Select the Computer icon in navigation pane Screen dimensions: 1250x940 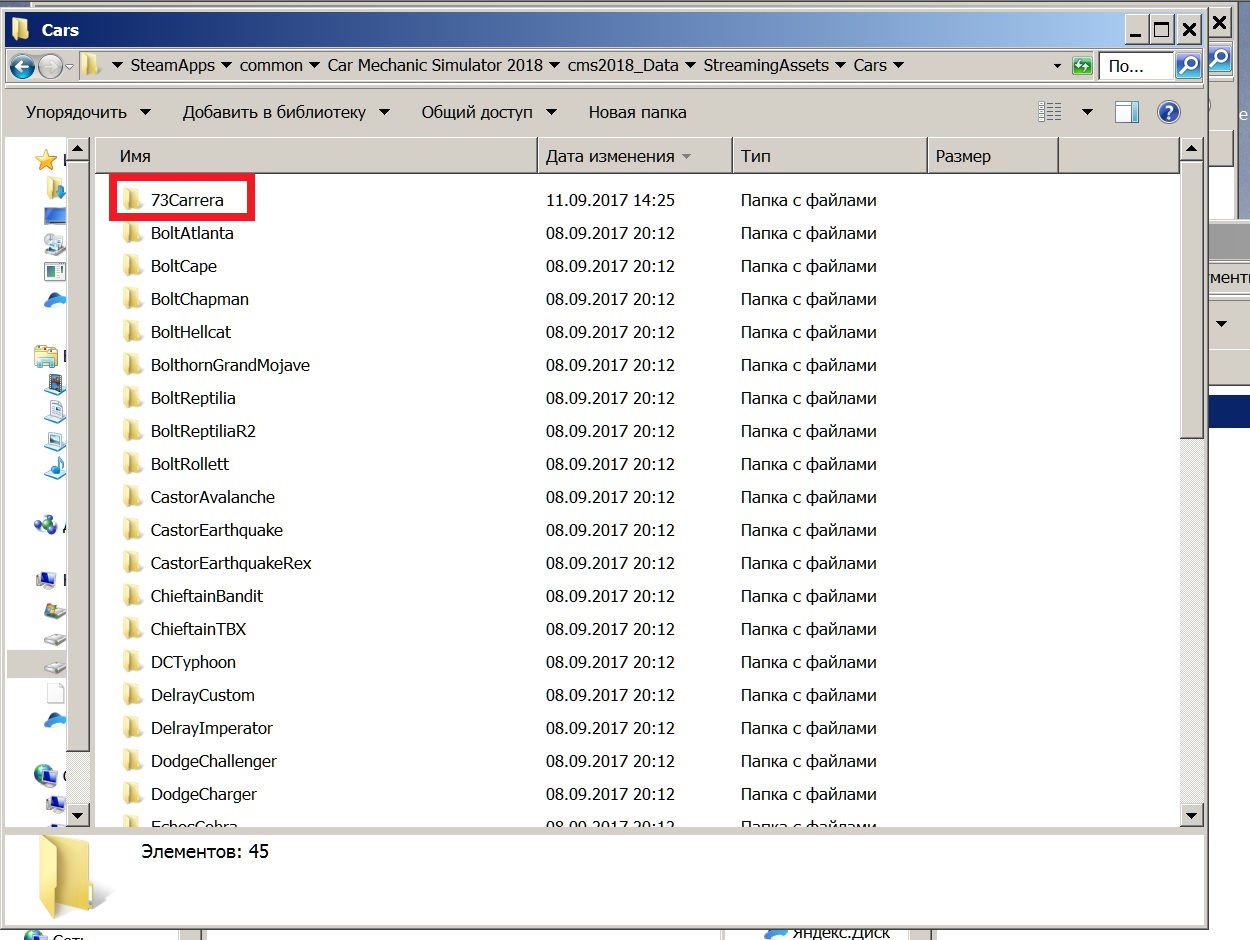point(46,580)
